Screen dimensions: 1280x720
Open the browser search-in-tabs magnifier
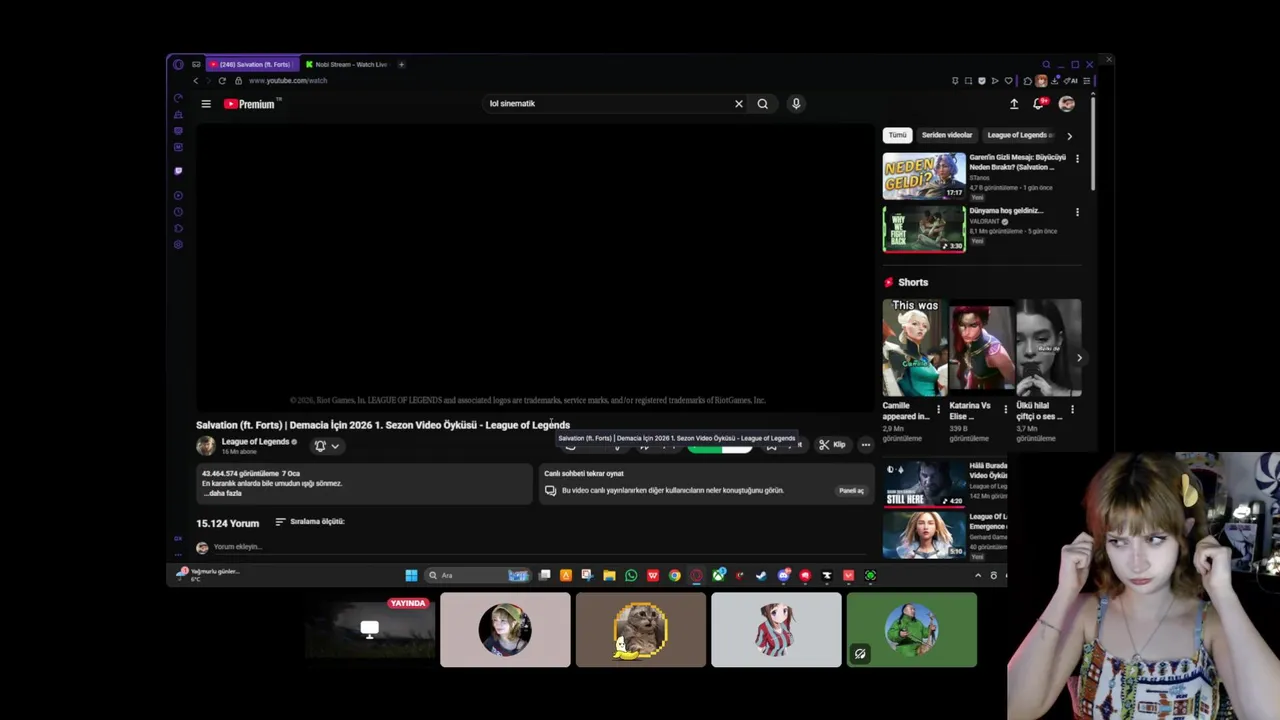[1046, 64]
